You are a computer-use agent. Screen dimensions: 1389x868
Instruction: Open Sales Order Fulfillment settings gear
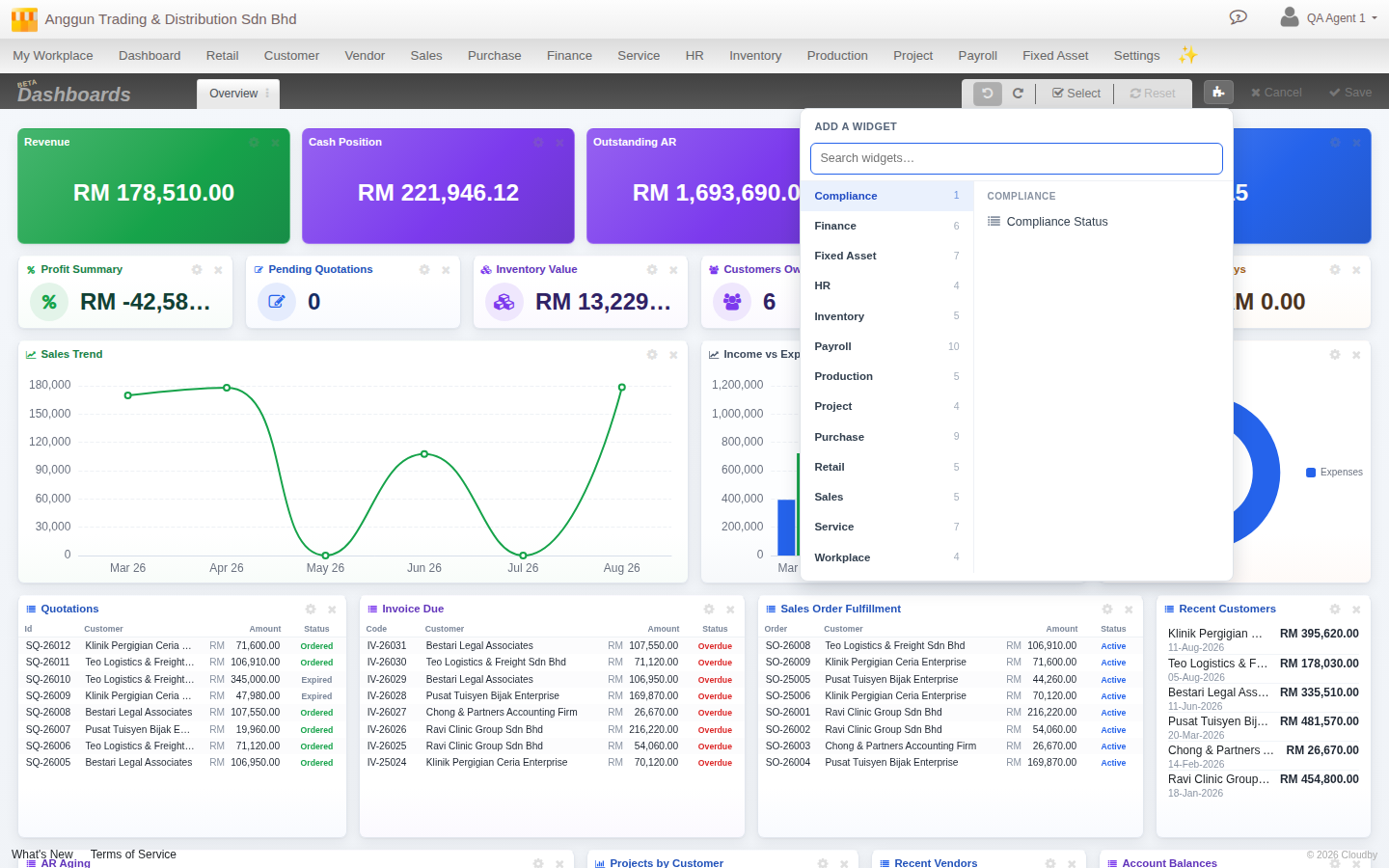click(1107, 610)
